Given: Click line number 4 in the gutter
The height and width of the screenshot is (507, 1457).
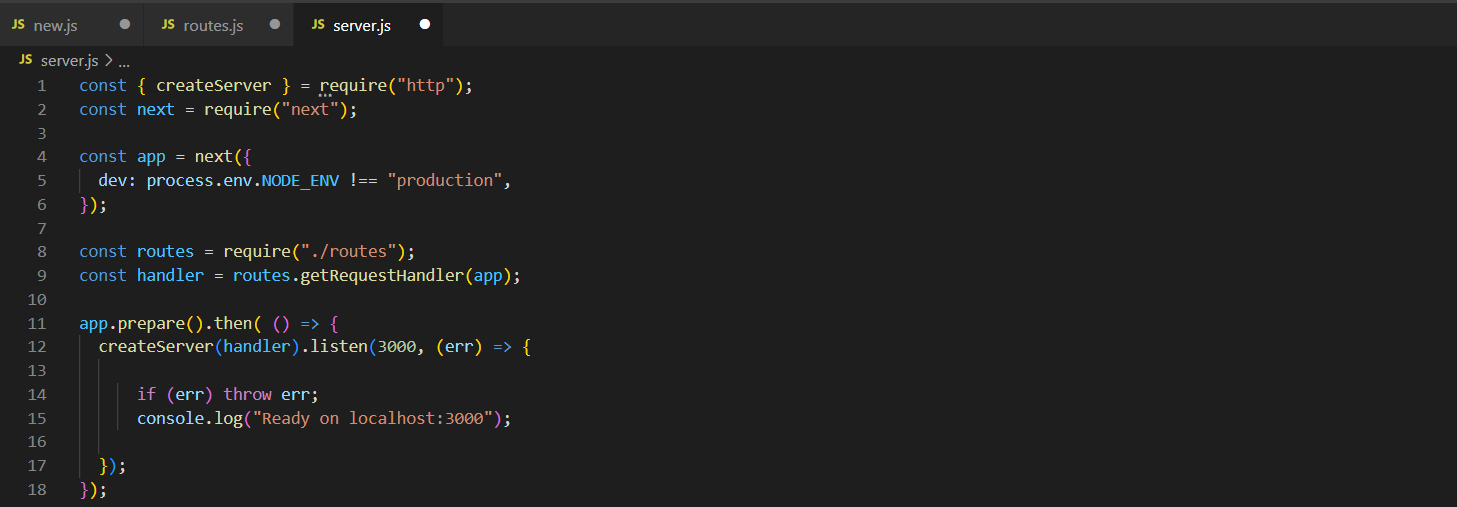Looking at the screenshot, I should [42, 157].
